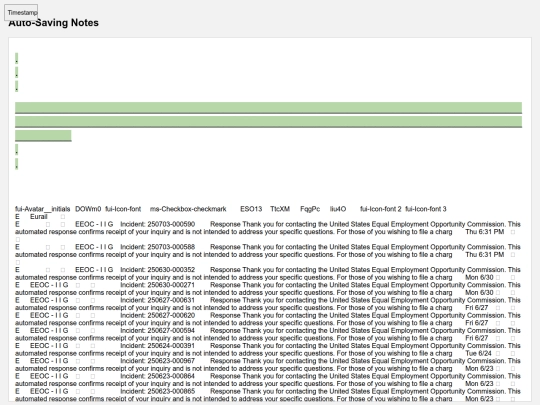The image size is (540, 405).
Task: Click 'Incident: 250630-000352' text
Action: pyautogui.click(x=157, y=270)
